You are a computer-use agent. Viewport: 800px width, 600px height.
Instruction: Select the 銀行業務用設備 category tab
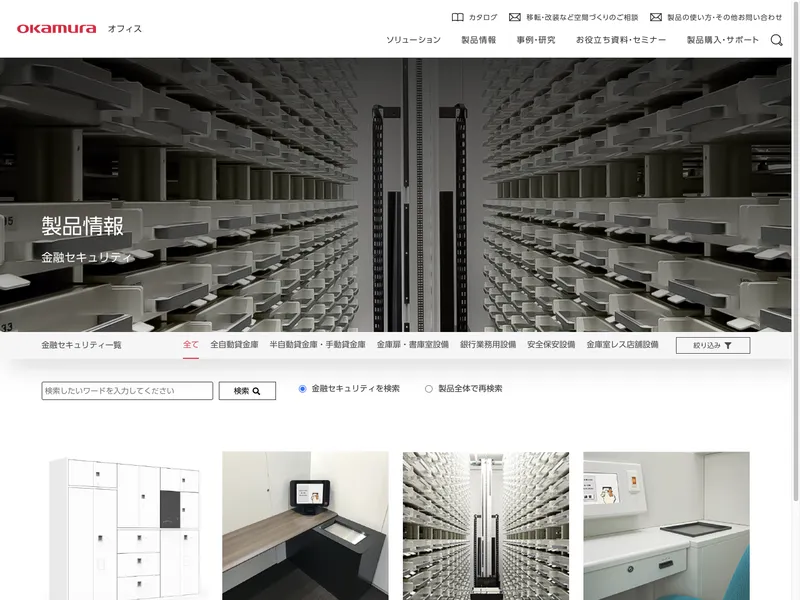[x=488, y=345]
